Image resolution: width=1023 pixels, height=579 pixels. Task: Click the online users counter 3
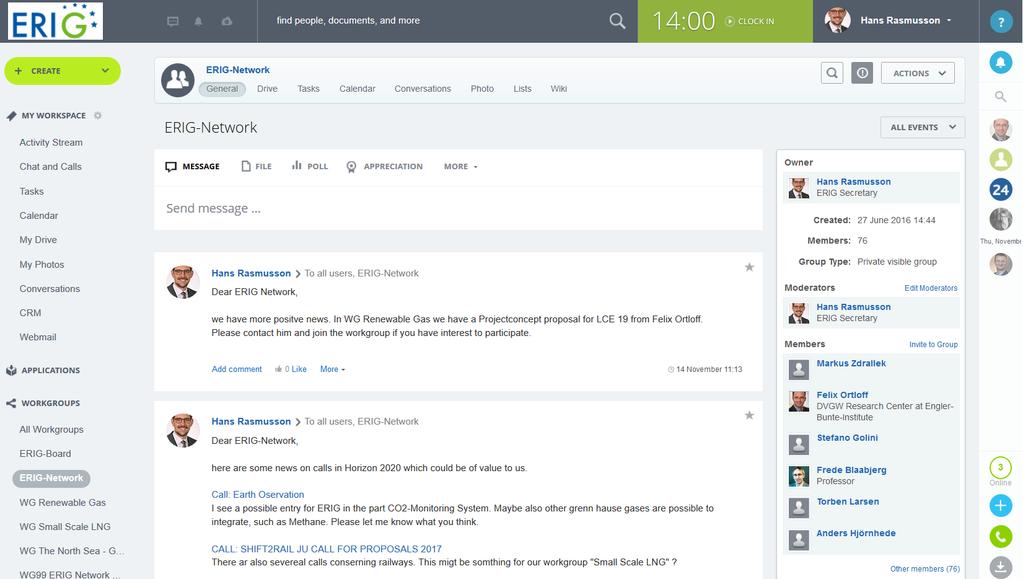(1001, 467)
